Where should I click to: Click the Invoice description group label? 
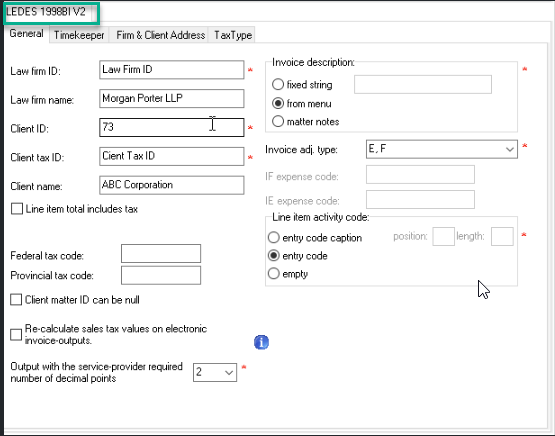tap(313, 62)
